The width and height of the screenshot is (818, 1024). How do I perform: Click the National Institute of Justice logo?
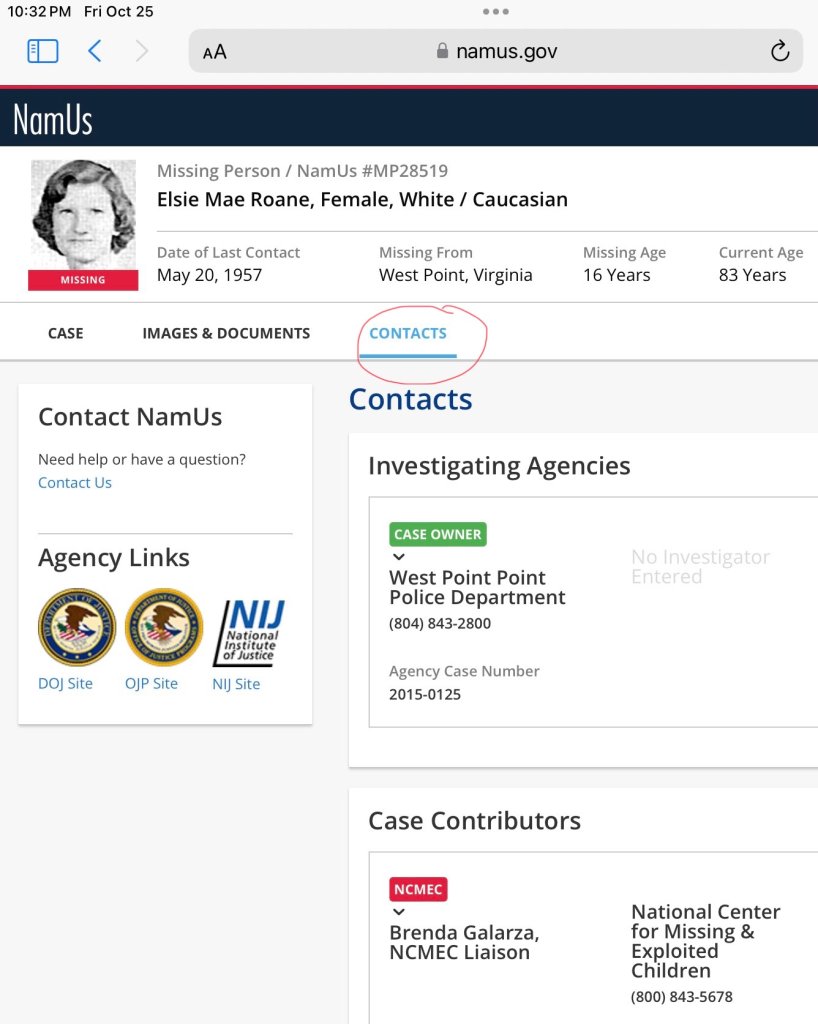[x=249, y=632]
